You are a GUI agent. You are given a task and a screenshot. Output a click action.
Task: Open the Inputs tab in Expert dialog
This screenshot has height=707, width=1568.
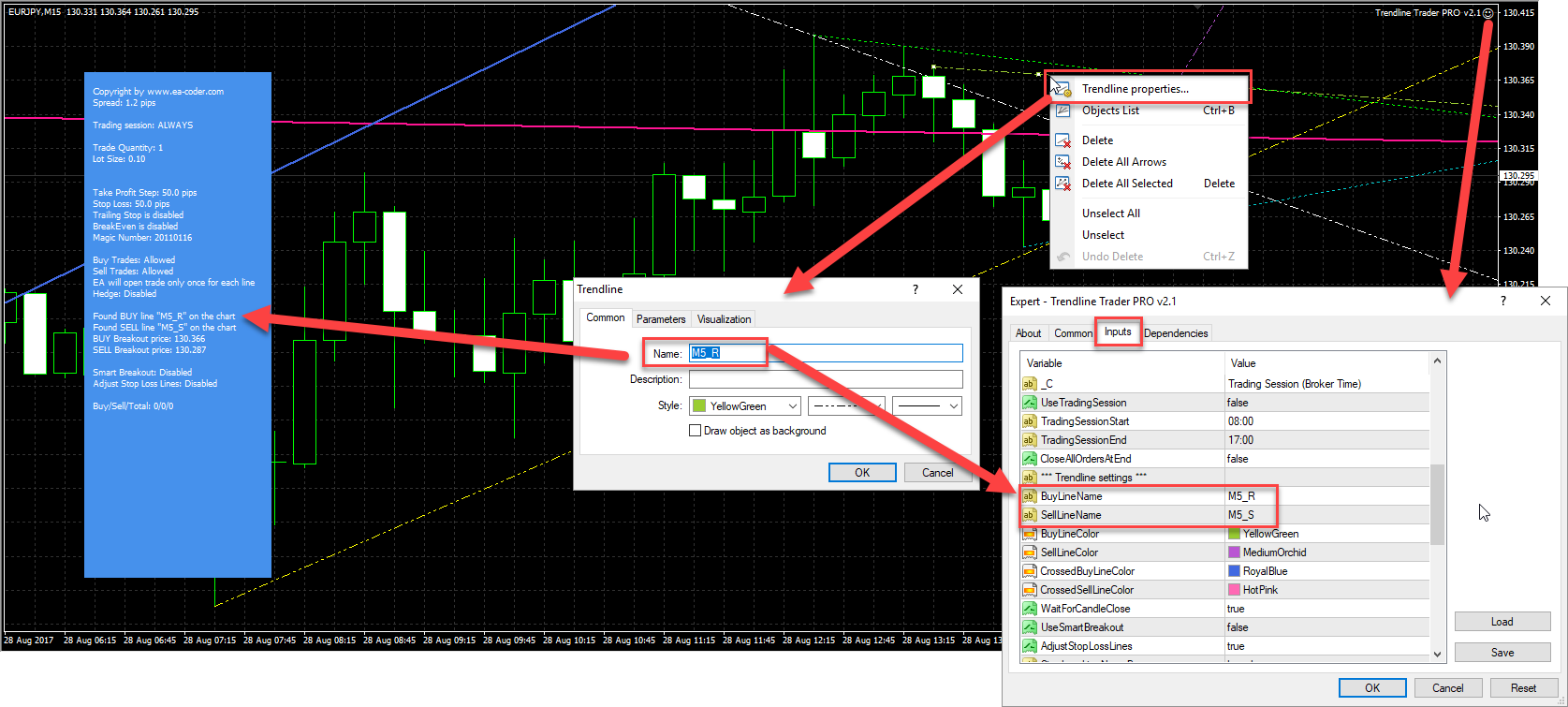(x=1118, y=331)
